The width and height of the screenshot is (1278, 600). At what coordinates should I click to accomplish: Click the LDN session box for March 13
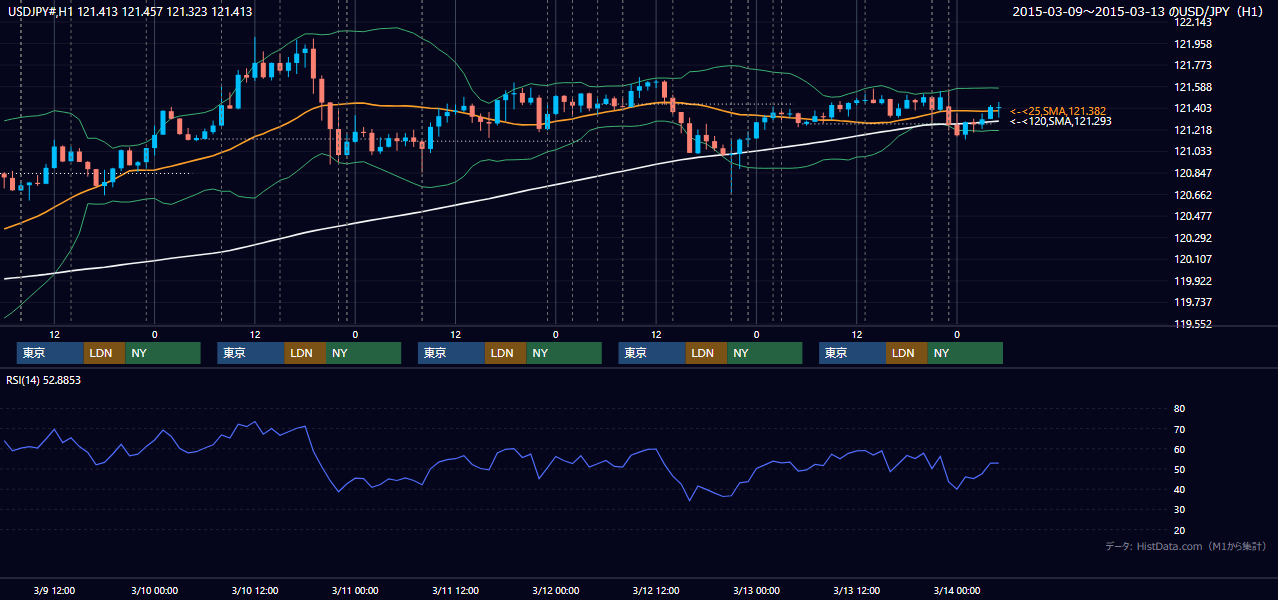(x=906, y=353)
